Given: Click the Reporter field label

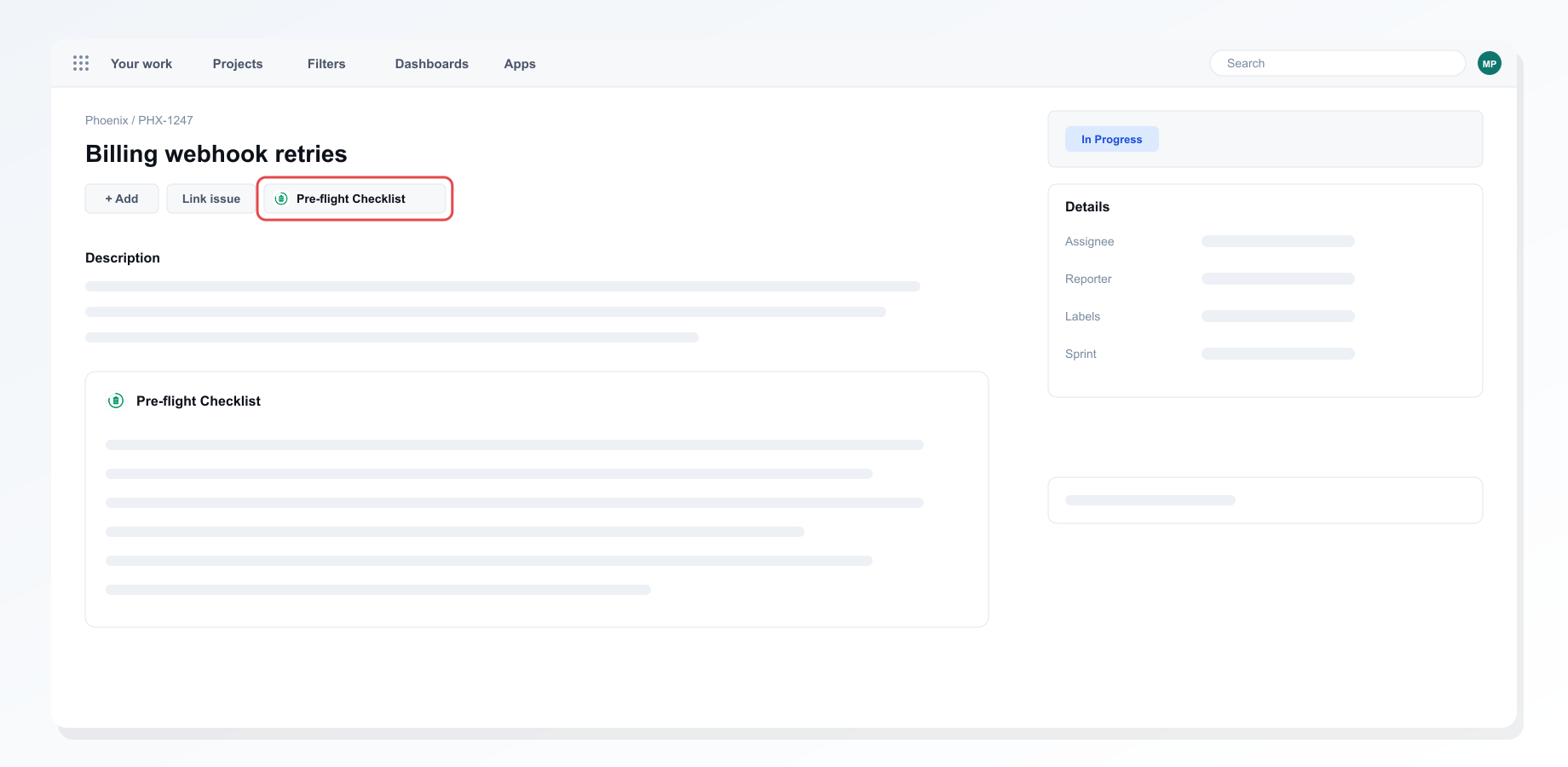Looking at the screenshot, I should point(1088,279).
